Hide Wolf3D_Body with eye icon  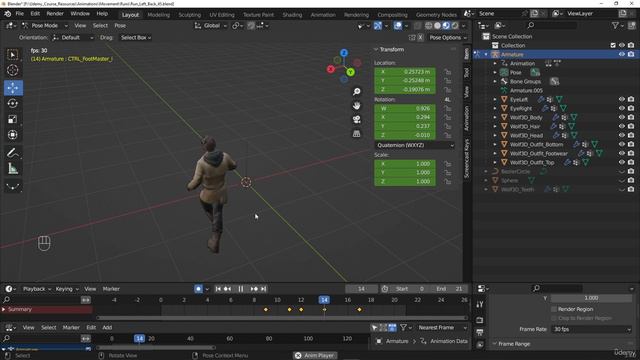coord(622,117)
